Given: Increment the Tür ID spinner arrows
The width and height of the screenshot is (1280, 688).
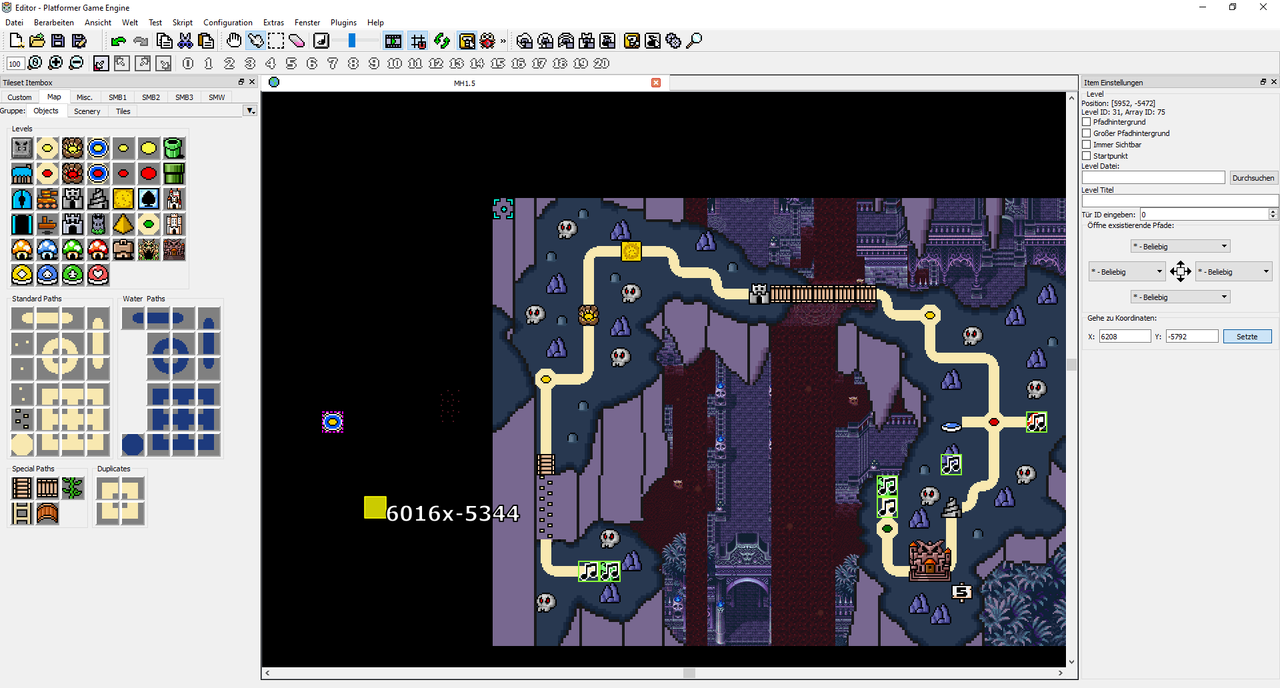Looking at the screenshot, I should tap(1273, 214).
